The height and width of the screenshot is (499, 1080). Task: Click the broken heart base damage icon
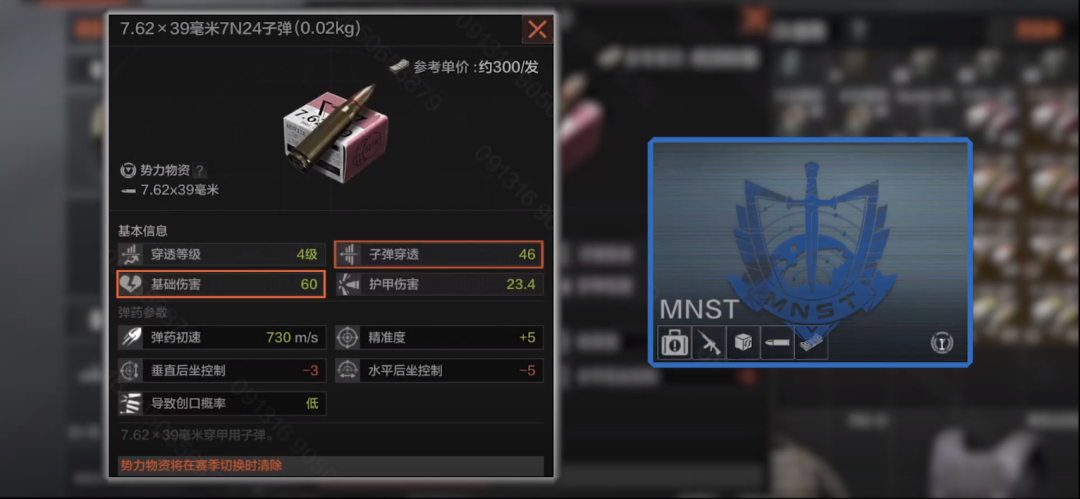(x=130, y=284)
